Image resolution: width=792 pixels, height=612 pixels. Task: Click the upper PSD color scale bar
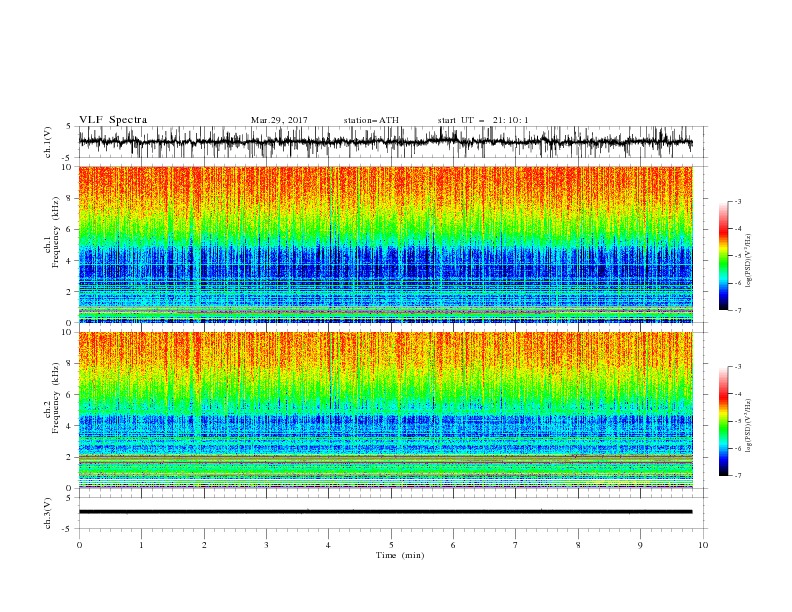pos(724,256)
